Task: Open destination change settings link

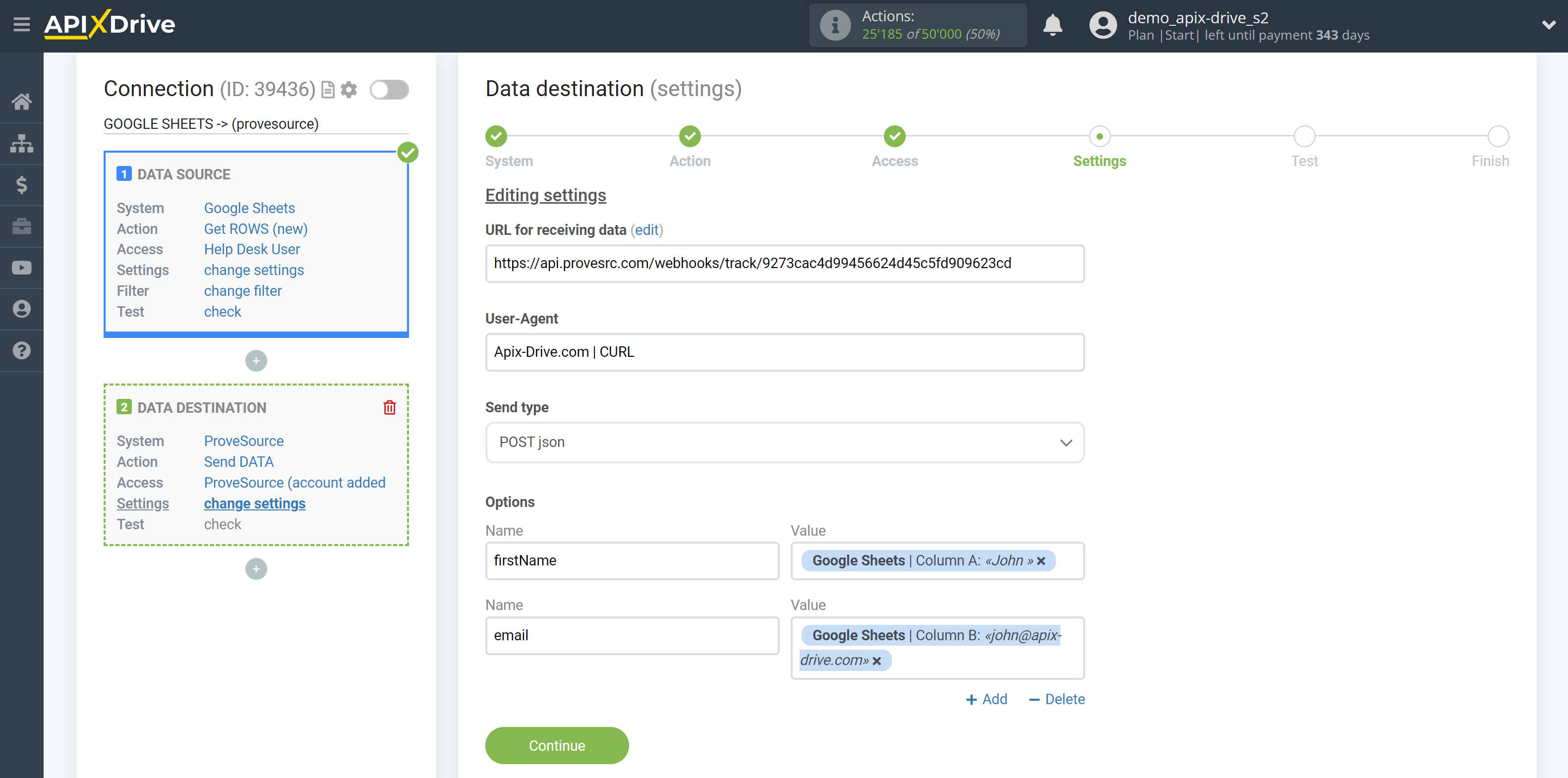Action: pos(254,503)
